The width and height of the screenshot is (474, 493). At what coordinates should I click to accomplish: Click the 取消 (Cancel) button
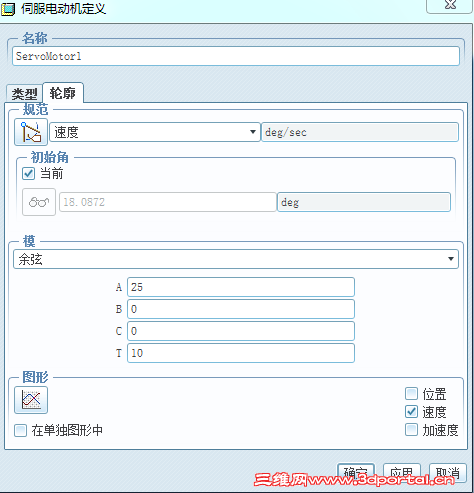coord(448,472)
